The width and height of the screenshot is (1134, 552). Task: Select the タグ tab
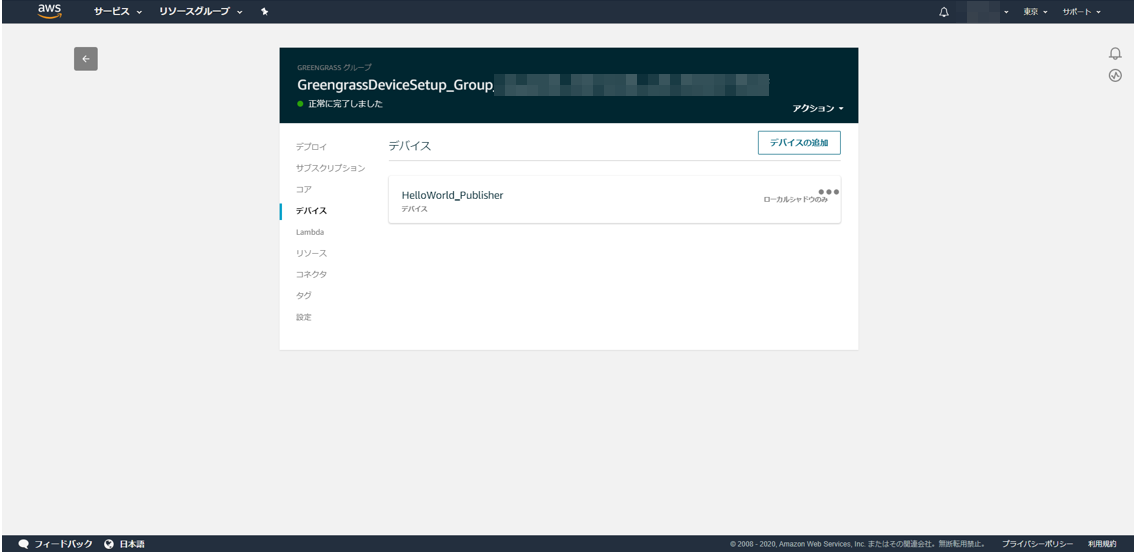[x=304, y=295]
